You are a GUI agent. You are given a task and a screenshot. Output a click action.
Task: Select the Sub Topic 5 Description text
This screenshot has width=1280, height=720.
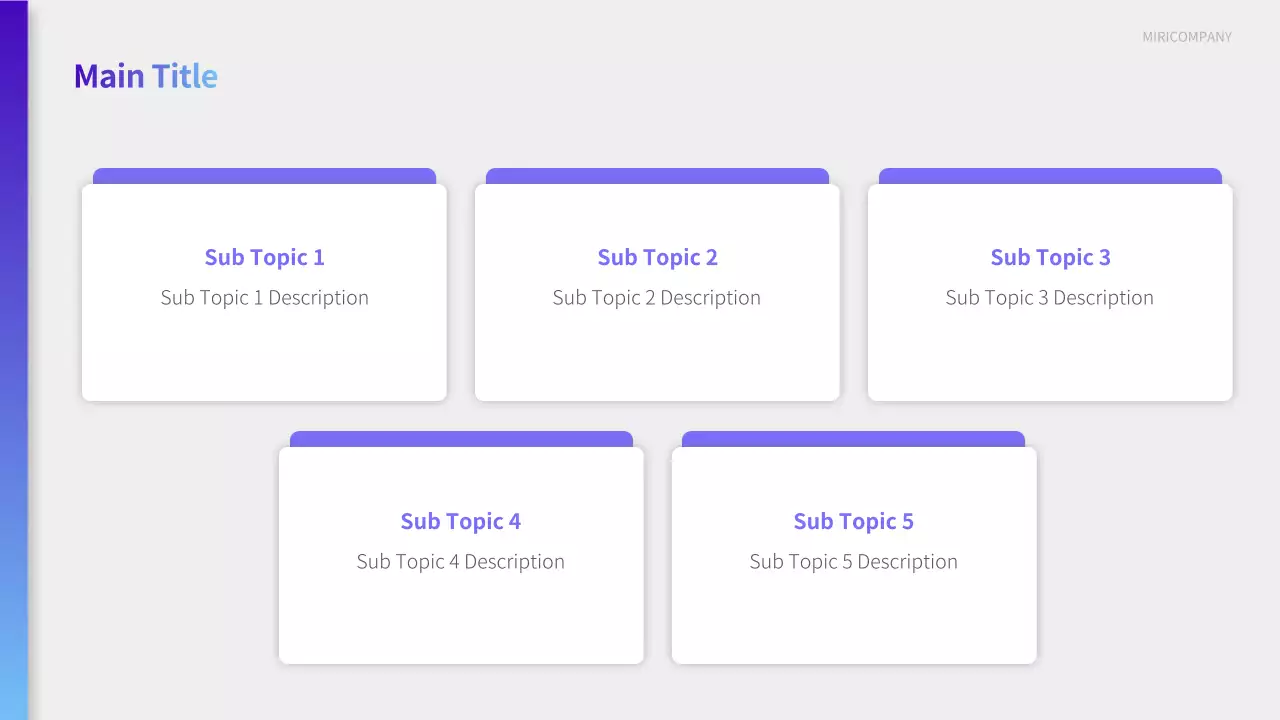pyautogui.click(x=853, y=562)
